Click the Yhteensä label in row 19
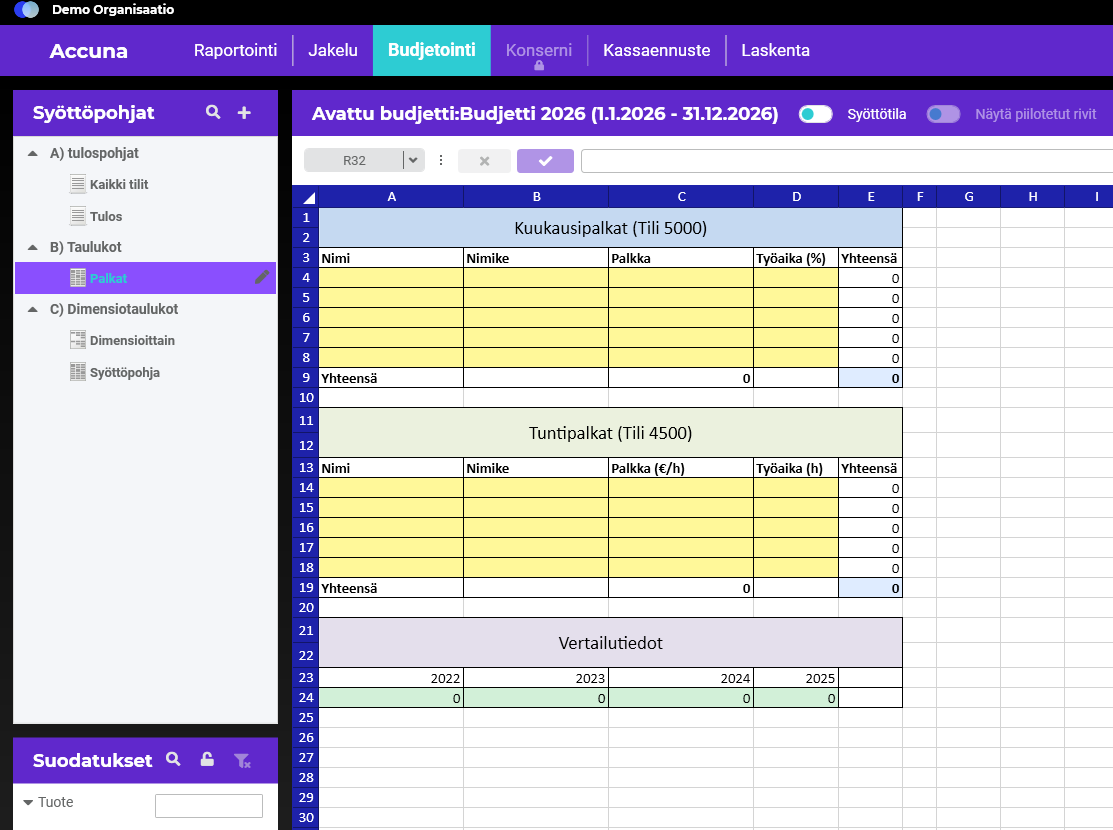The width and height of the screenshot is (1113, 830). click(x=349, y=588)
